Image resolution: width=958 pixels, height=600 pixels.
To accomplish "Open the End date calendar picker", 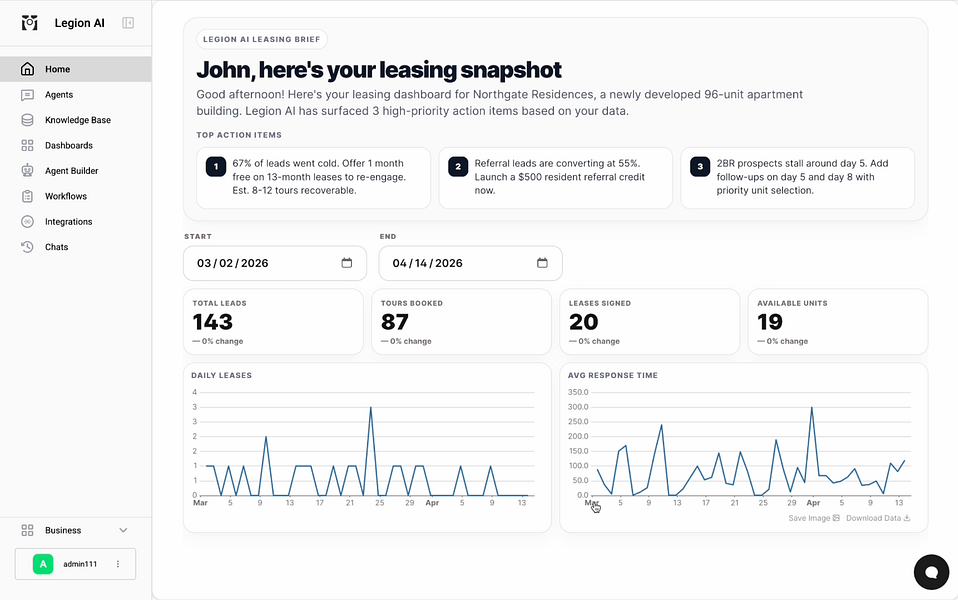I will 542,263.
